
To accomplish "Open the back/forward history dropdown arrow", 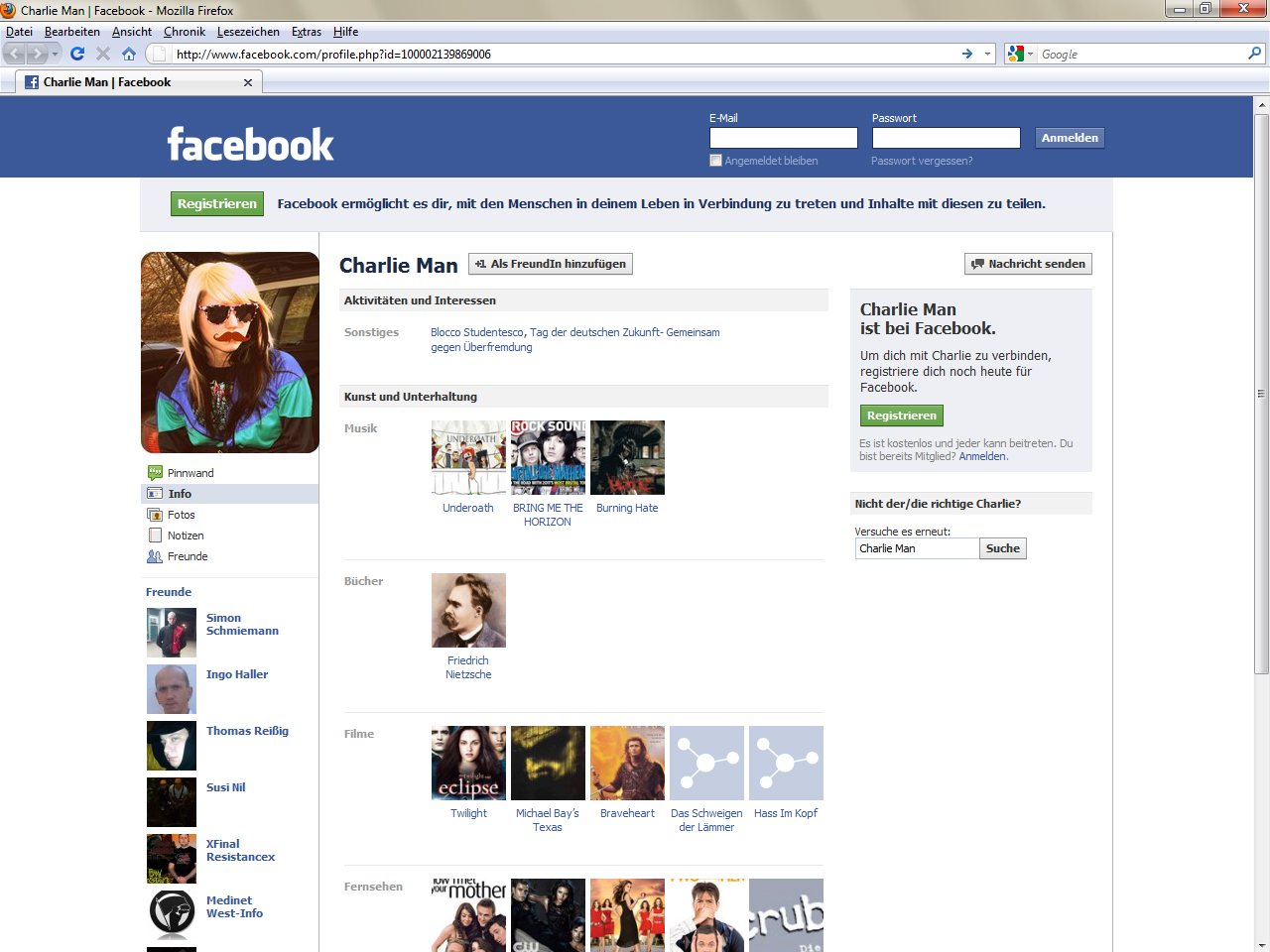I will pyautogui.click(x=56, y=54).
